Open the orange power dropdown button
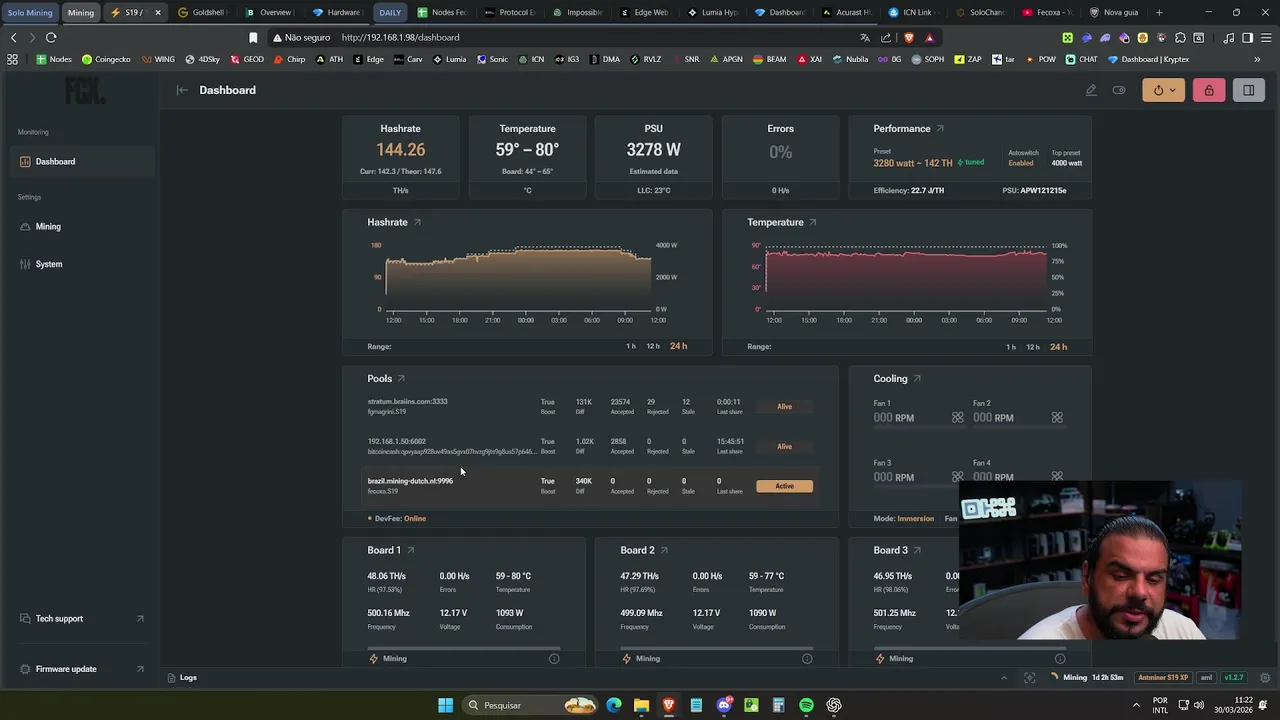 [1164, 90]
